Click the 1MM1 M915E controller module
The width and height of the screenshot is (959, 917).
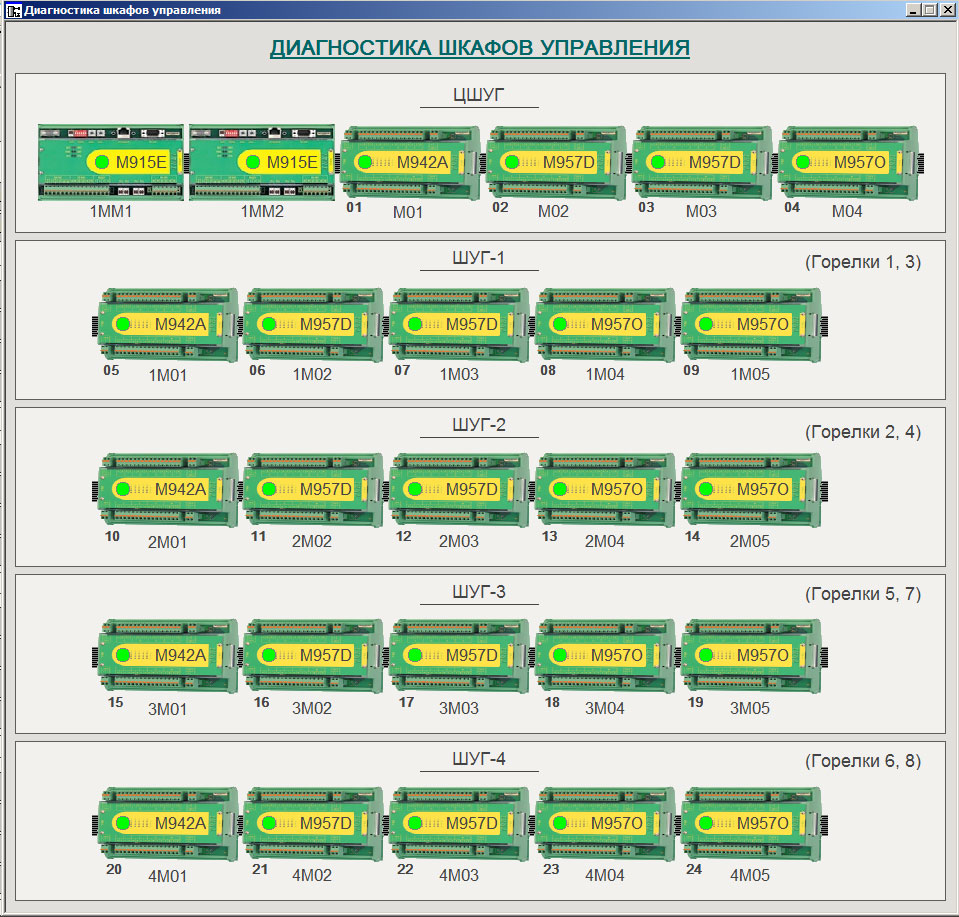(x=110, y=162)
